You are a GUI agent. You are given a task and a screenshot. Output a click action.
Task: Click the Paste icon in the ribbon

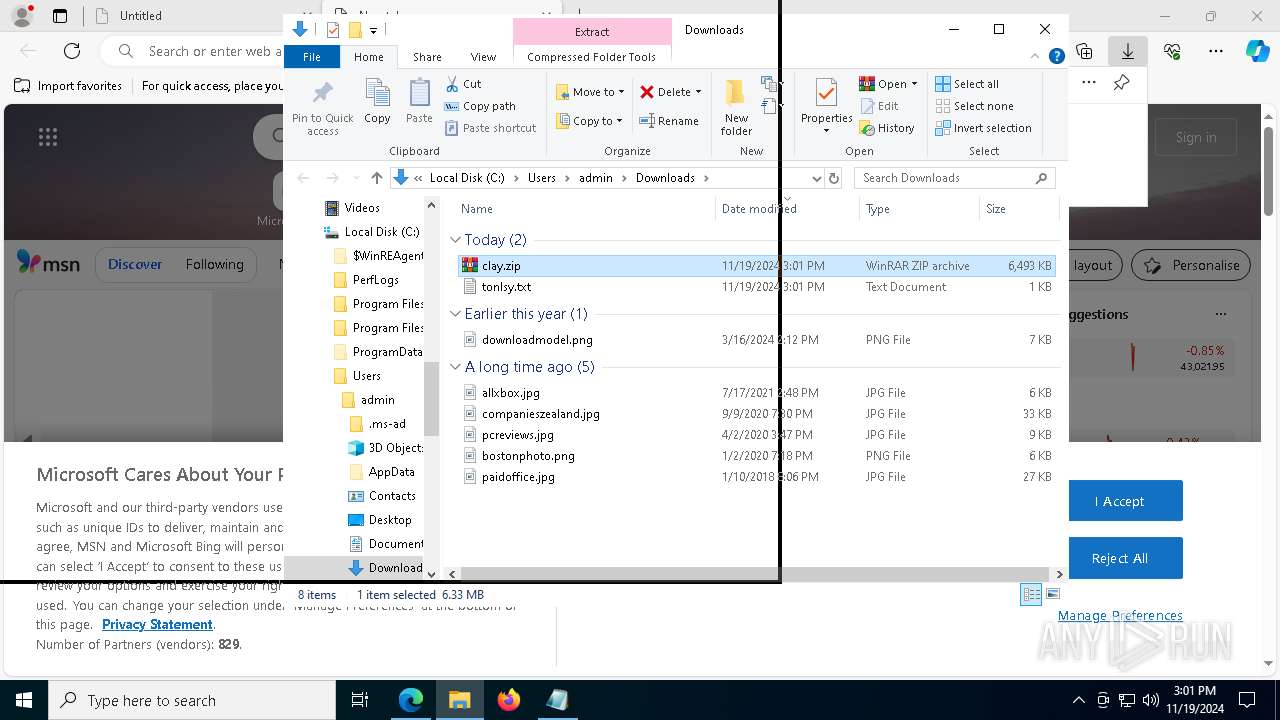pyautogui.click(x=419, y=101)
